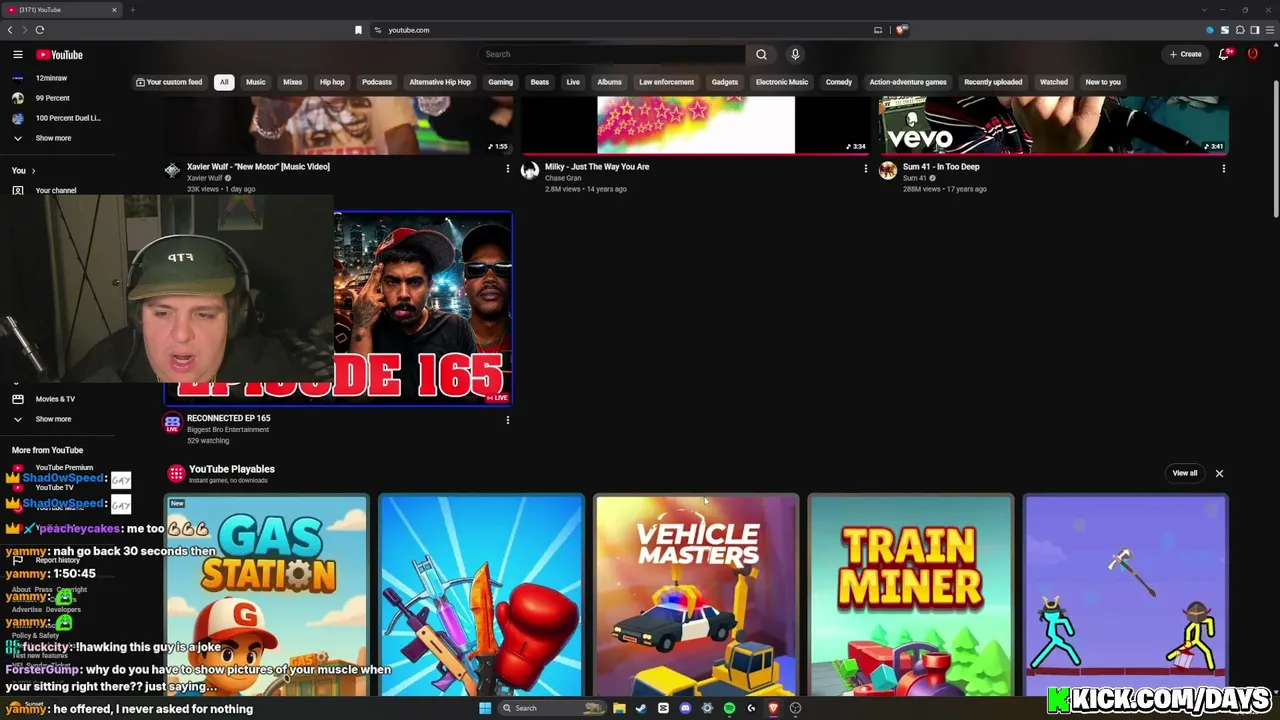Open the Windows Start menu
This screenshot has width=1280, height=720.
click(x=485, y=708)
